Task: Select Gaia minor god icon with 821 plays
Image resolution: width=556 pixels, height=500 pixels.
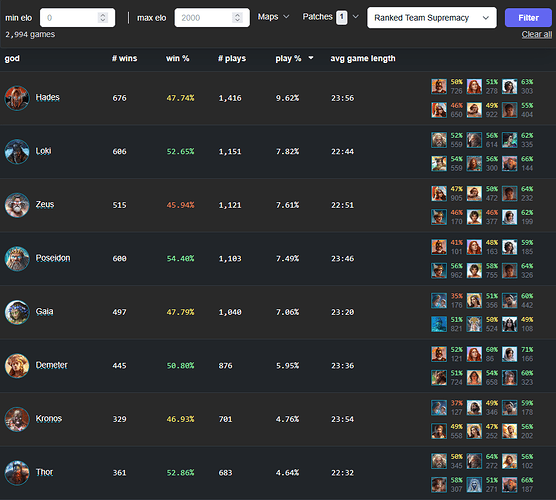Action: 439,324
